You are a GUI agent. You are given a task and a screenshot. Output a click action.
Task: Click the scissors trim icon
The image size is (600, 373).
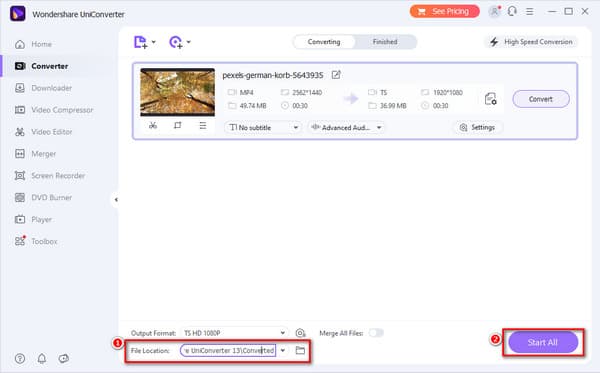click(x=153, y=125)
